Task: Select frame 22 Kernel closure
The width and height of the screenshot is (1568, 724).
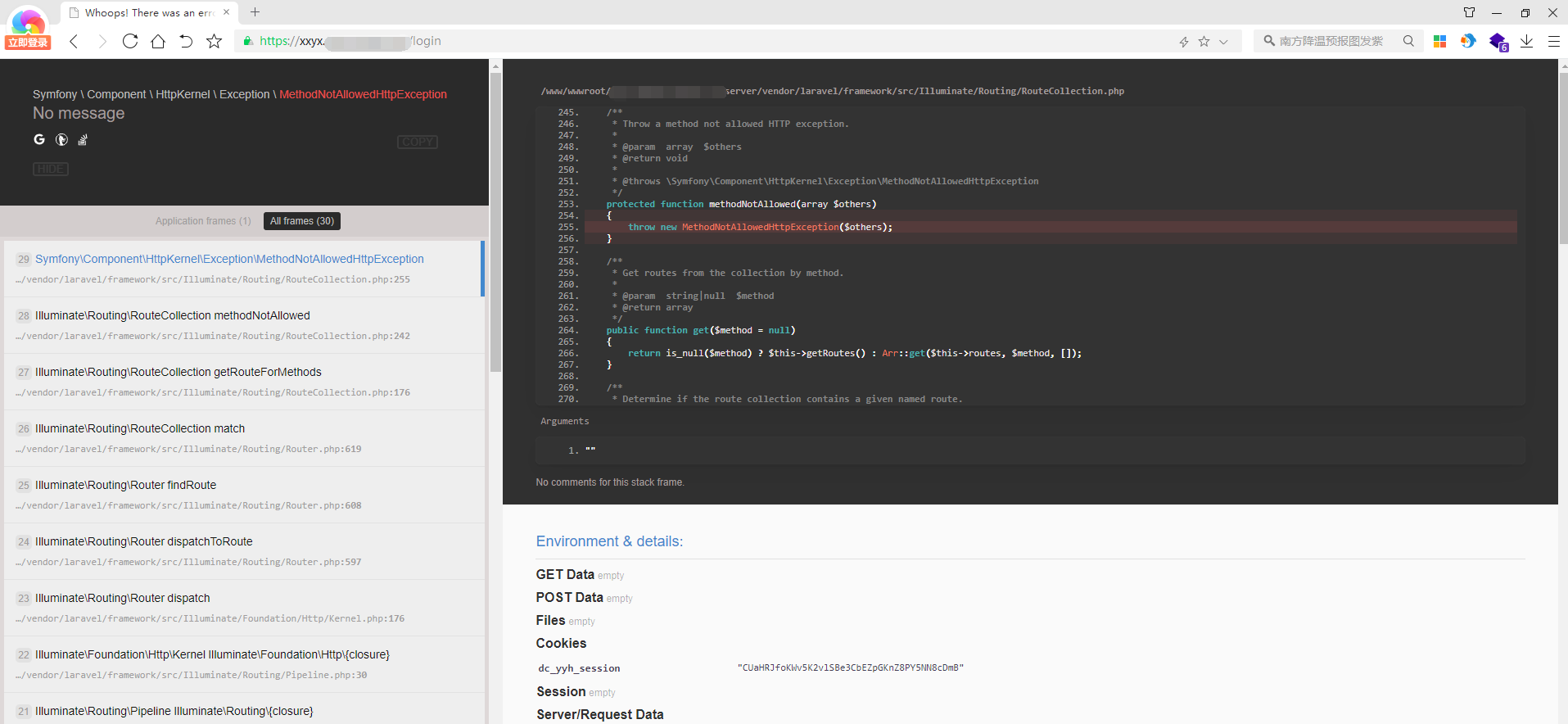Action: pyautogui.click(x=244, y=664)
